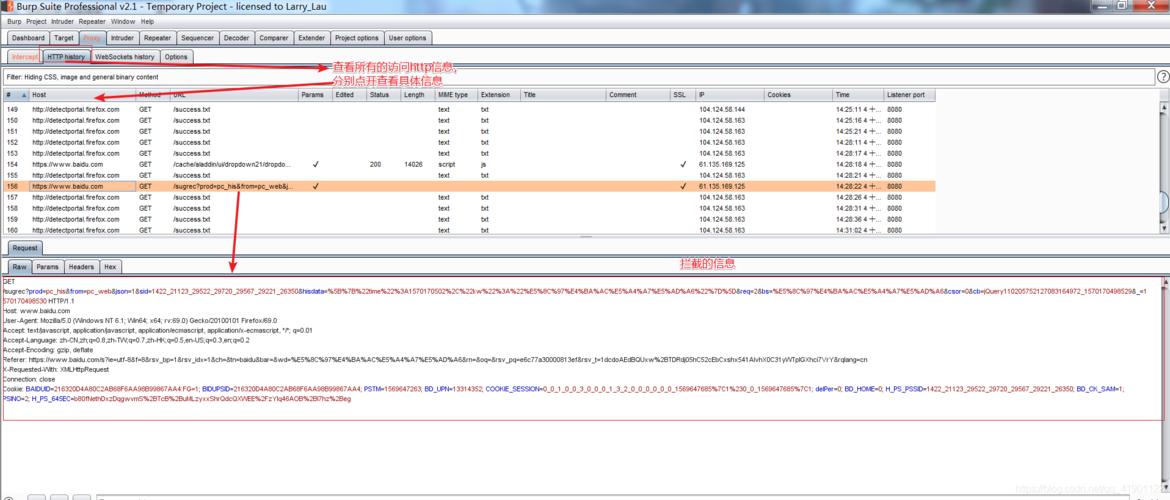
Task: Open the WebSockets history sub-tab
Action: tap(125, 57)
